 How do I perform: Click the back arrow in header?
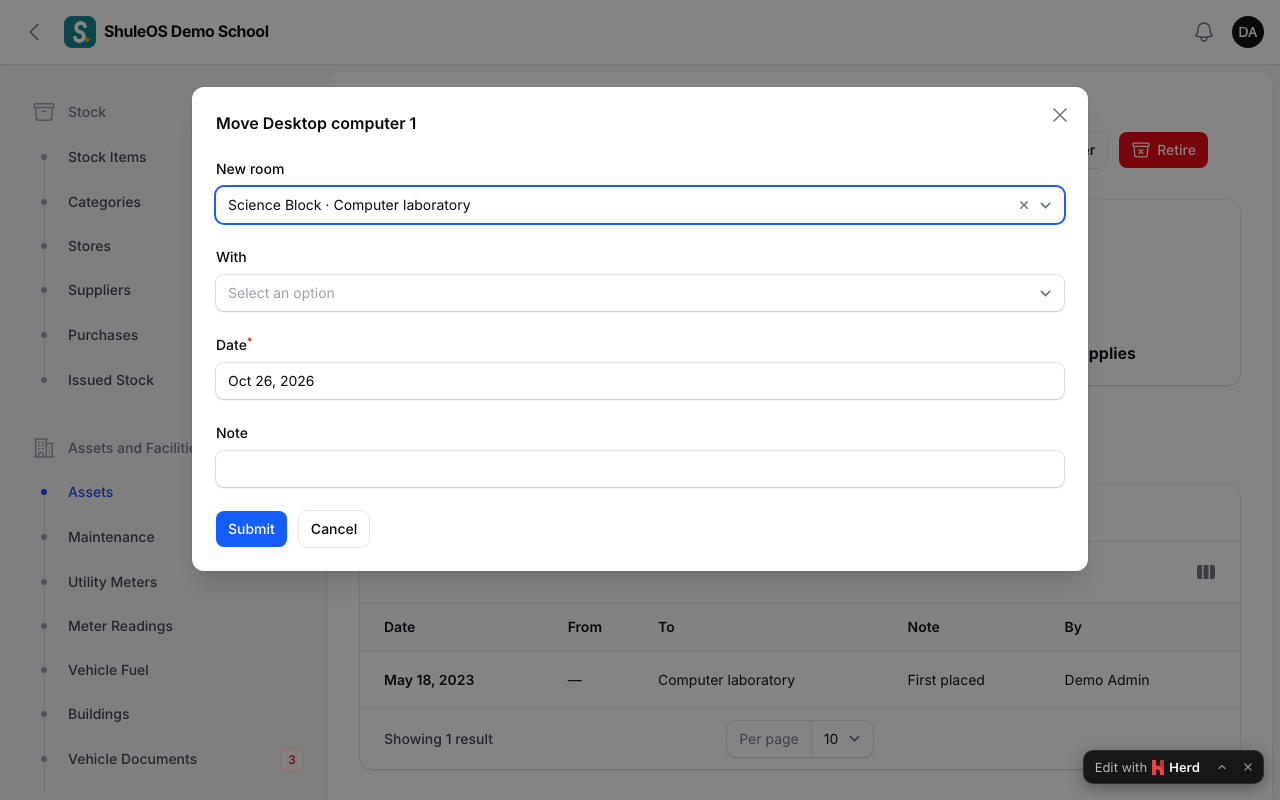[34, 32]
